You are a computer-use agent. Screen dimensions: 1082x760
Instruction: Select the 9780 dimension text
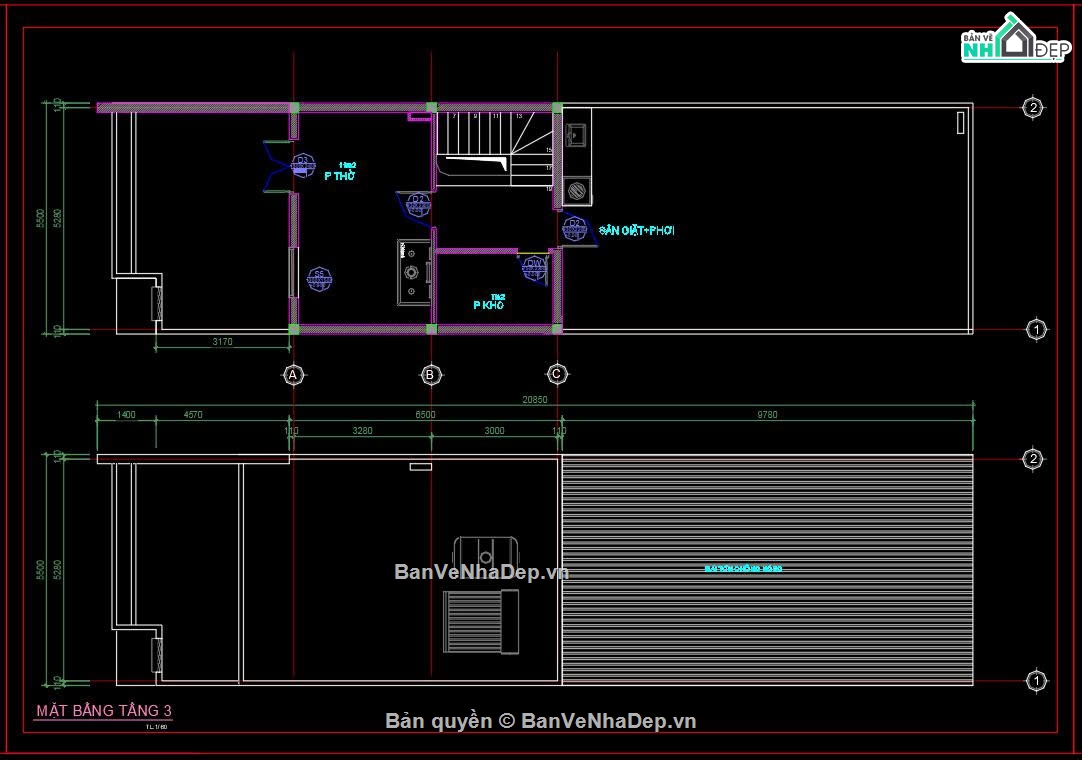(767, 415)
